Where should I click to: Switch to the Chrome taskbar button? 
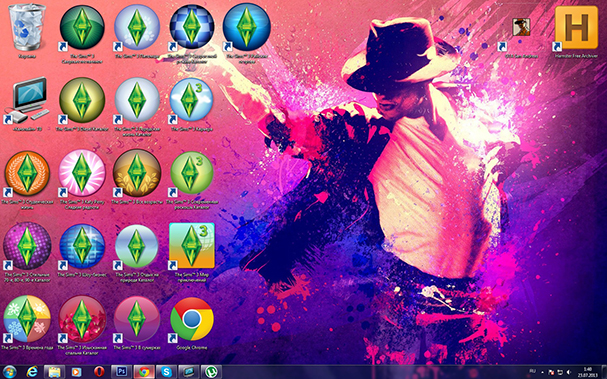(144, 372)
